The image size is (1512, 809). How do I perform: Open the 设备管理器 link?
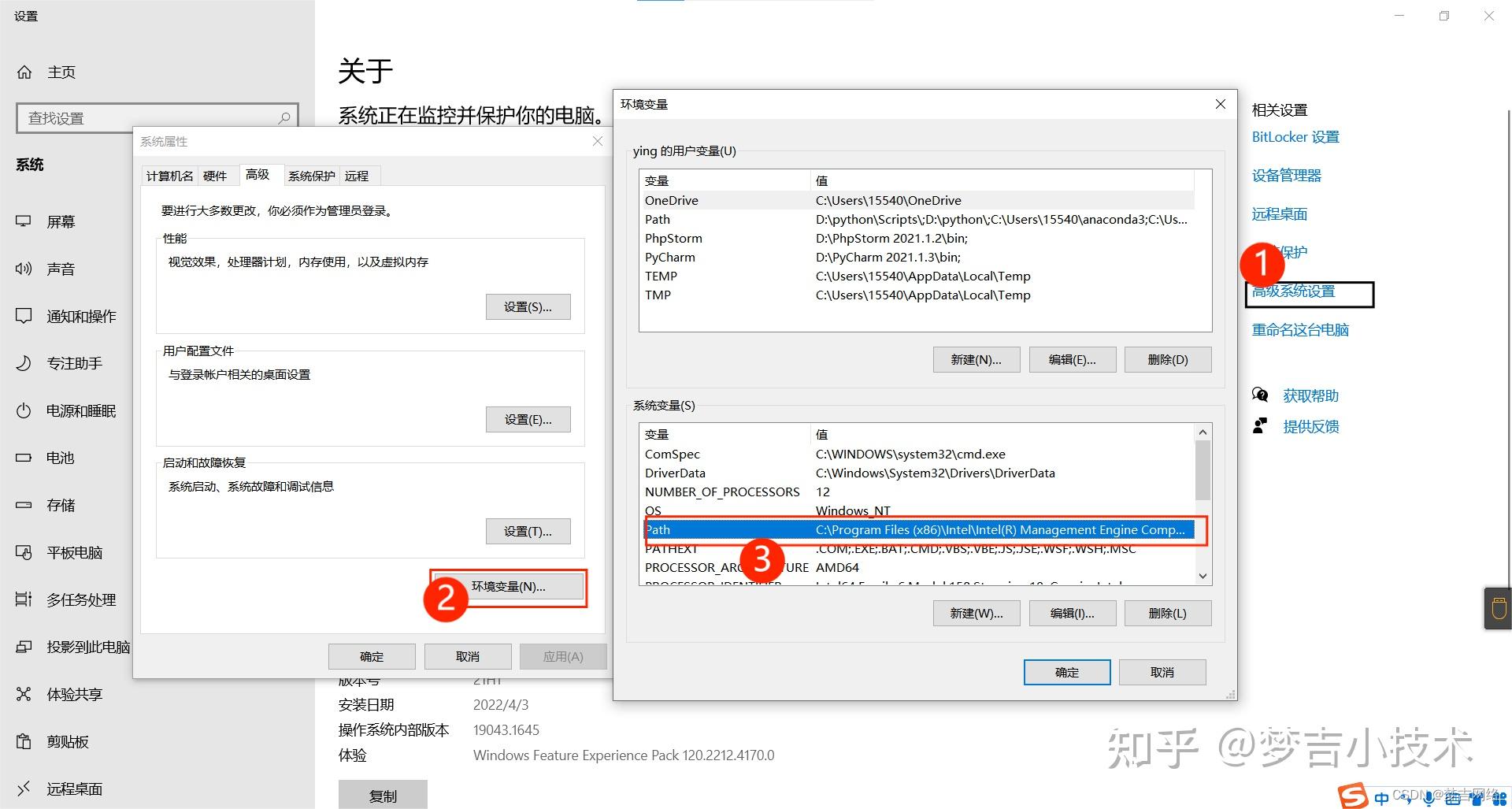(1286, 175)
